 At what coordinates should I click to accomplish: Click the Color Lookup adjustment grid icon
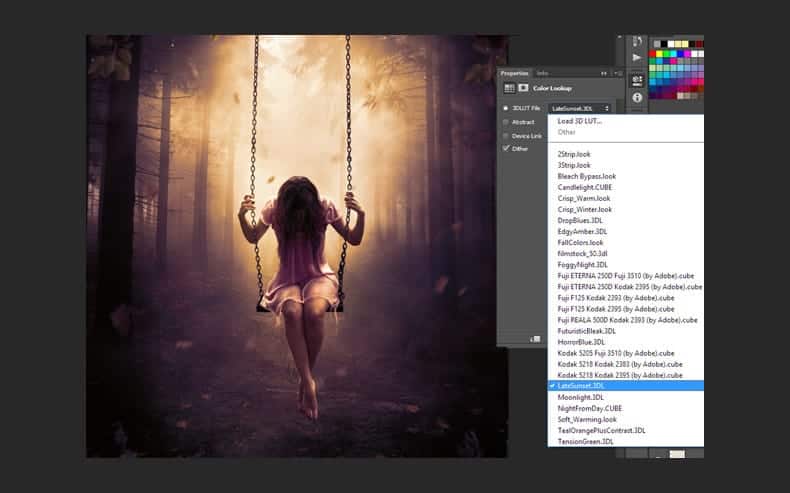509,88
